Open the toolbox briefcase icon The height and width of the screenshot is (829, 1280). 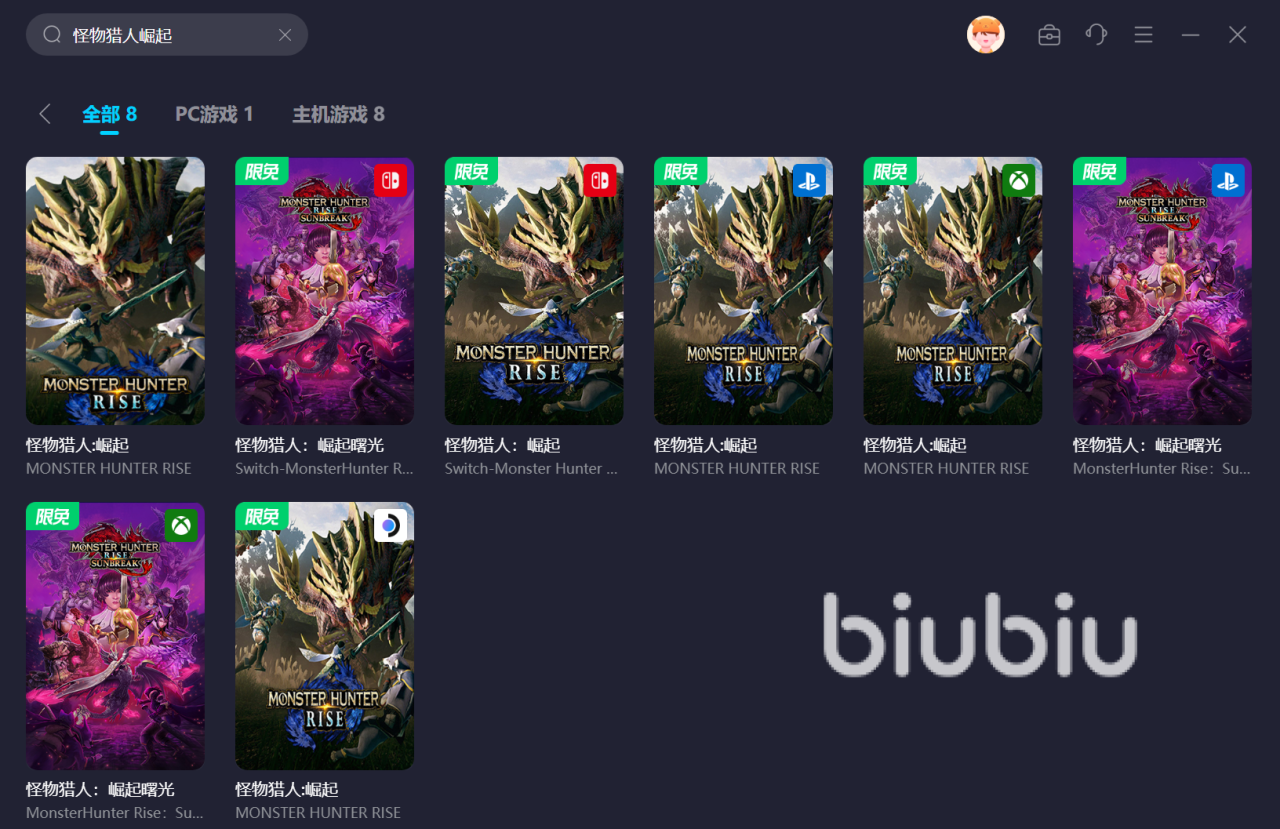pos(1049,35)
